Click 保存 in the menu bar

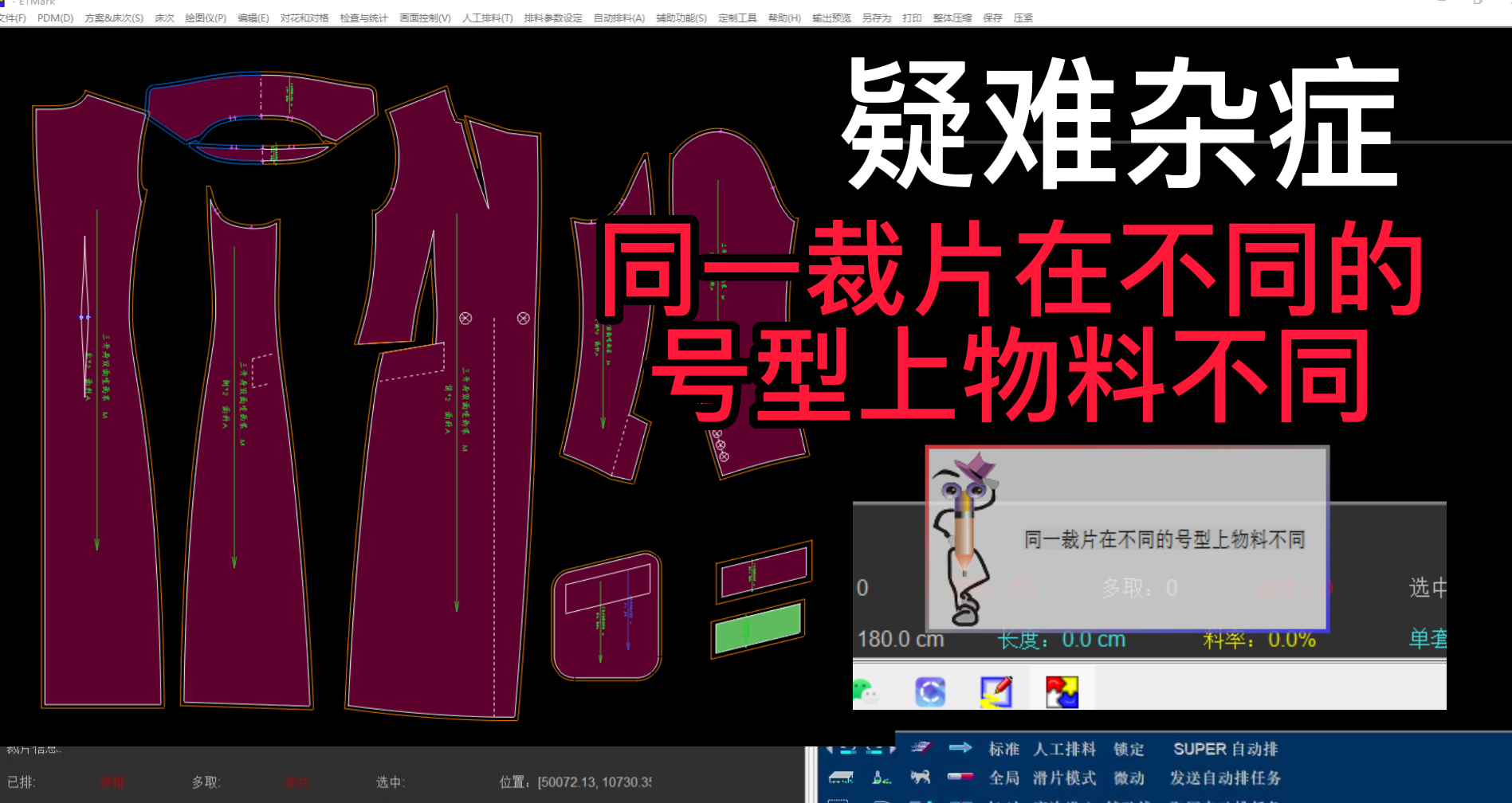(992, 18)
